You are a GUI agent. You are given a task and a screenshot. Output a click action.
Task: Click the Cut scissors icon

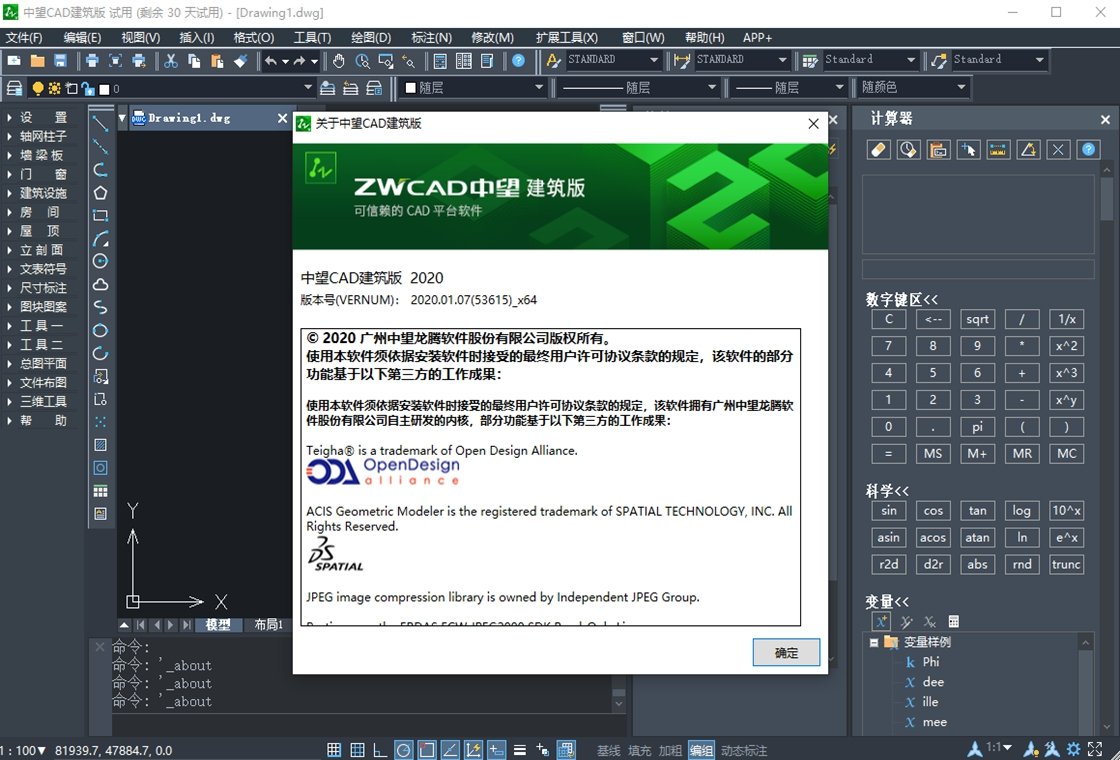pyautogui.click(x=171, y=61)
